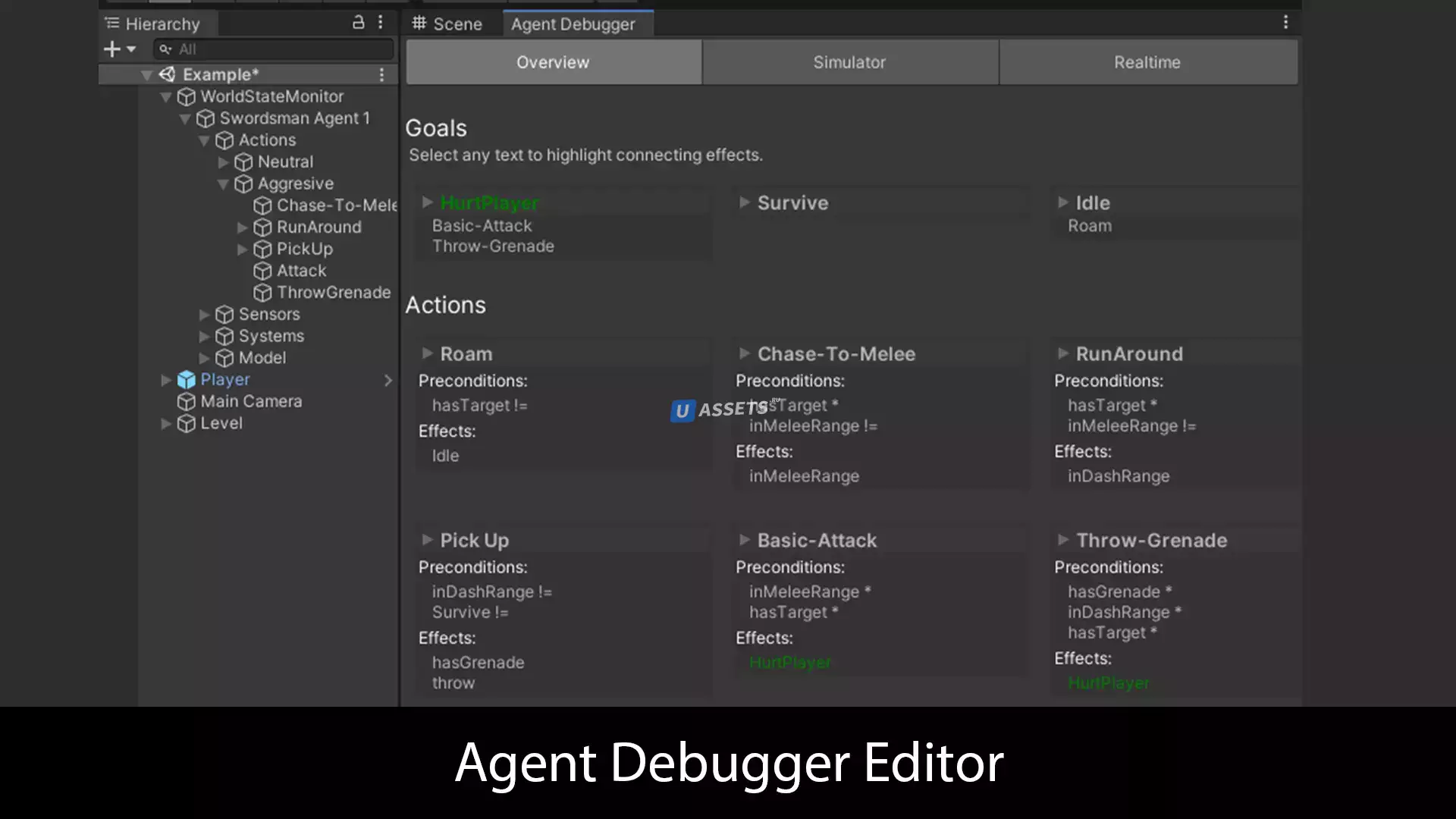
Task: Open the Hierarchy panel three-dot menu
Action: point(381,23)
